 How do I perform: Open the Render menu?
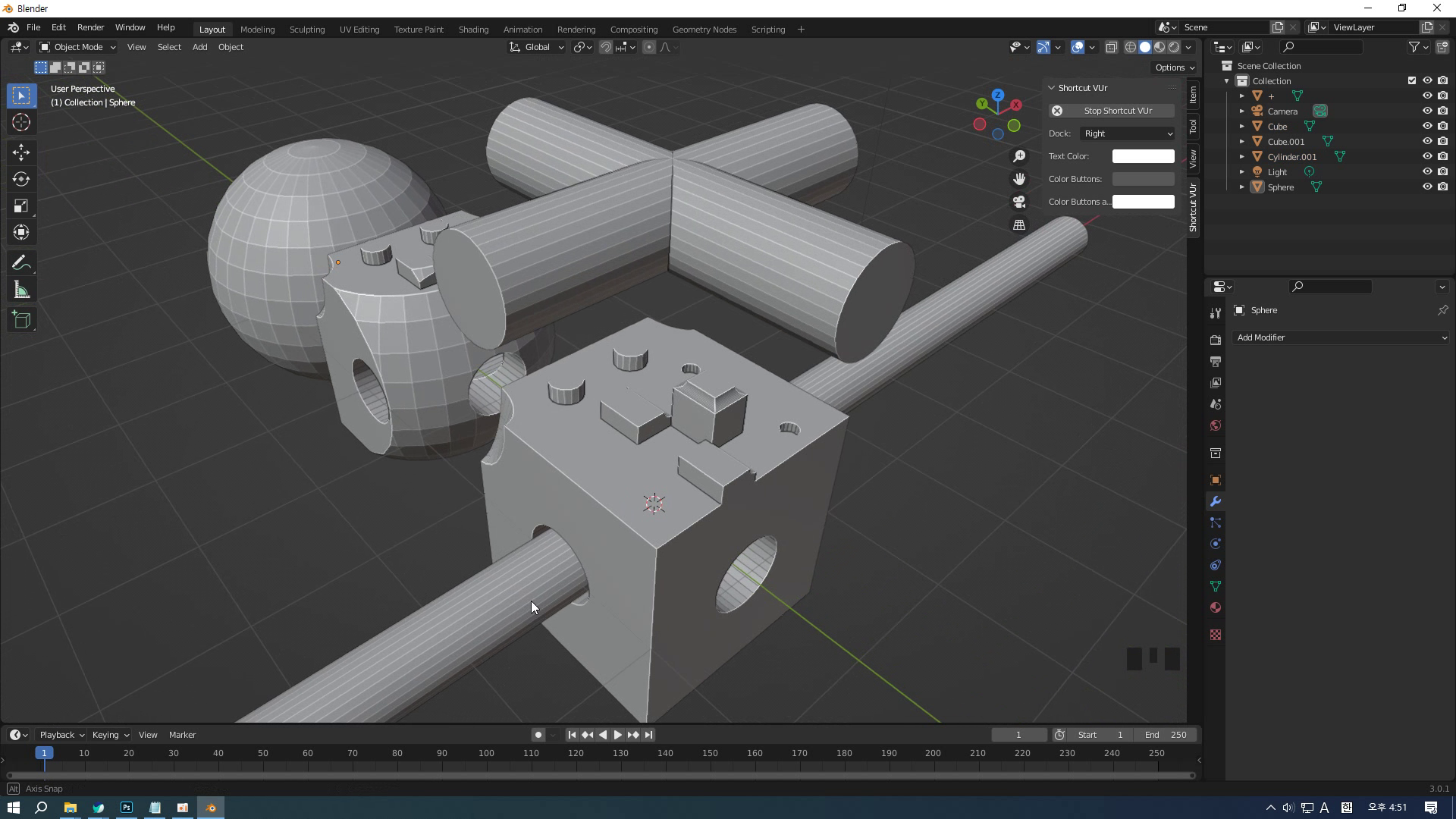90,27
